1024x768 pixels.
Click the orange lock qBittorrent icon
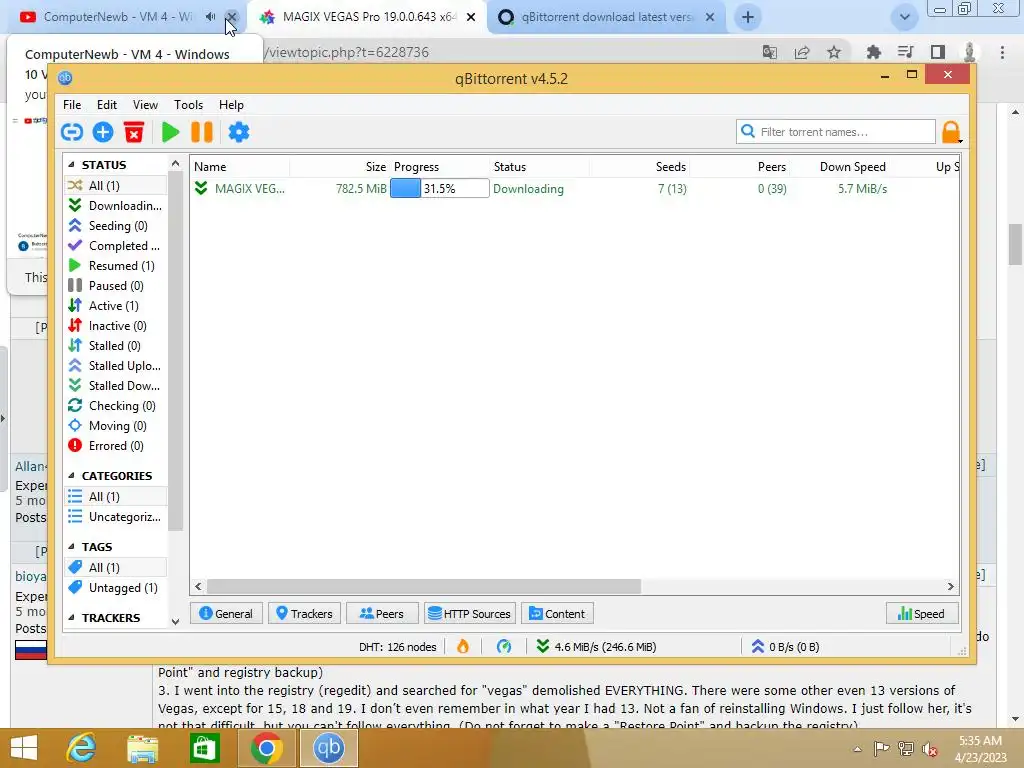[952, 132]
